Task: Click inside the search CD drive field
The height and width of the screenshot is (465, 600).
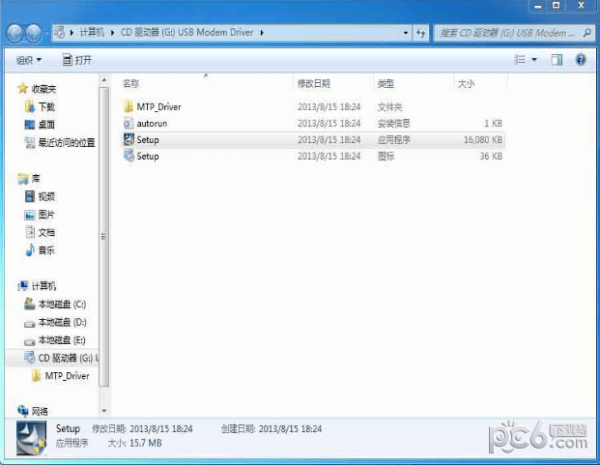Action: tap(507, 33)
